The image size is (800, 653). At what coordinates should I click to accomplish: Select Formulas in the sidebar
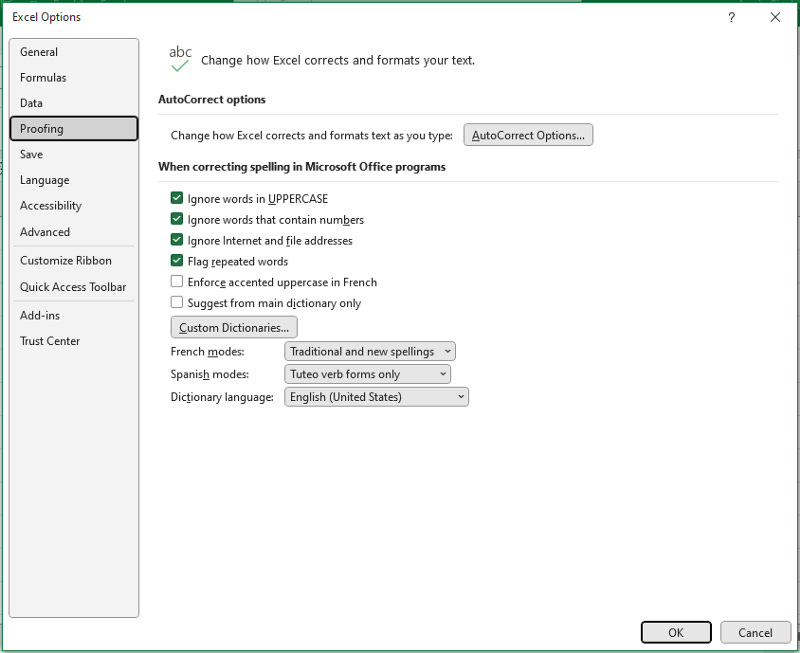(73, 78)
